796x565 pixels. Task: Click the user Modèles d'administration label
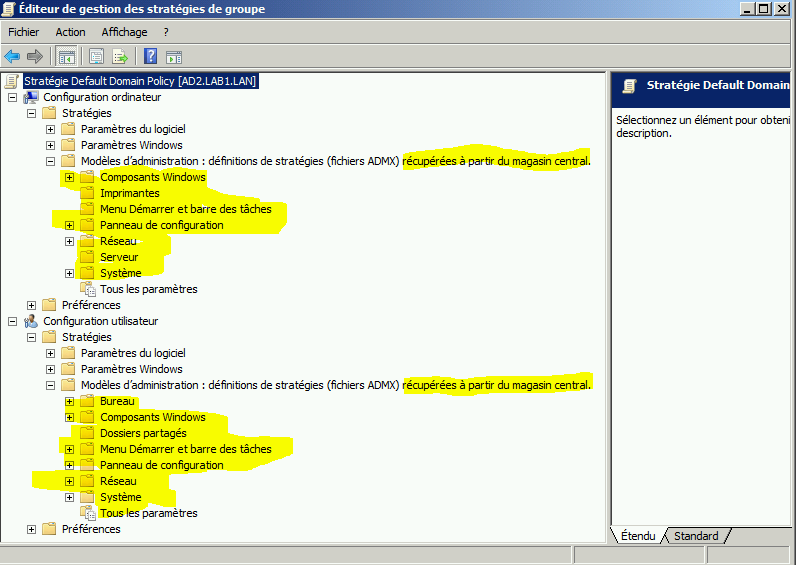pos(336,385)
